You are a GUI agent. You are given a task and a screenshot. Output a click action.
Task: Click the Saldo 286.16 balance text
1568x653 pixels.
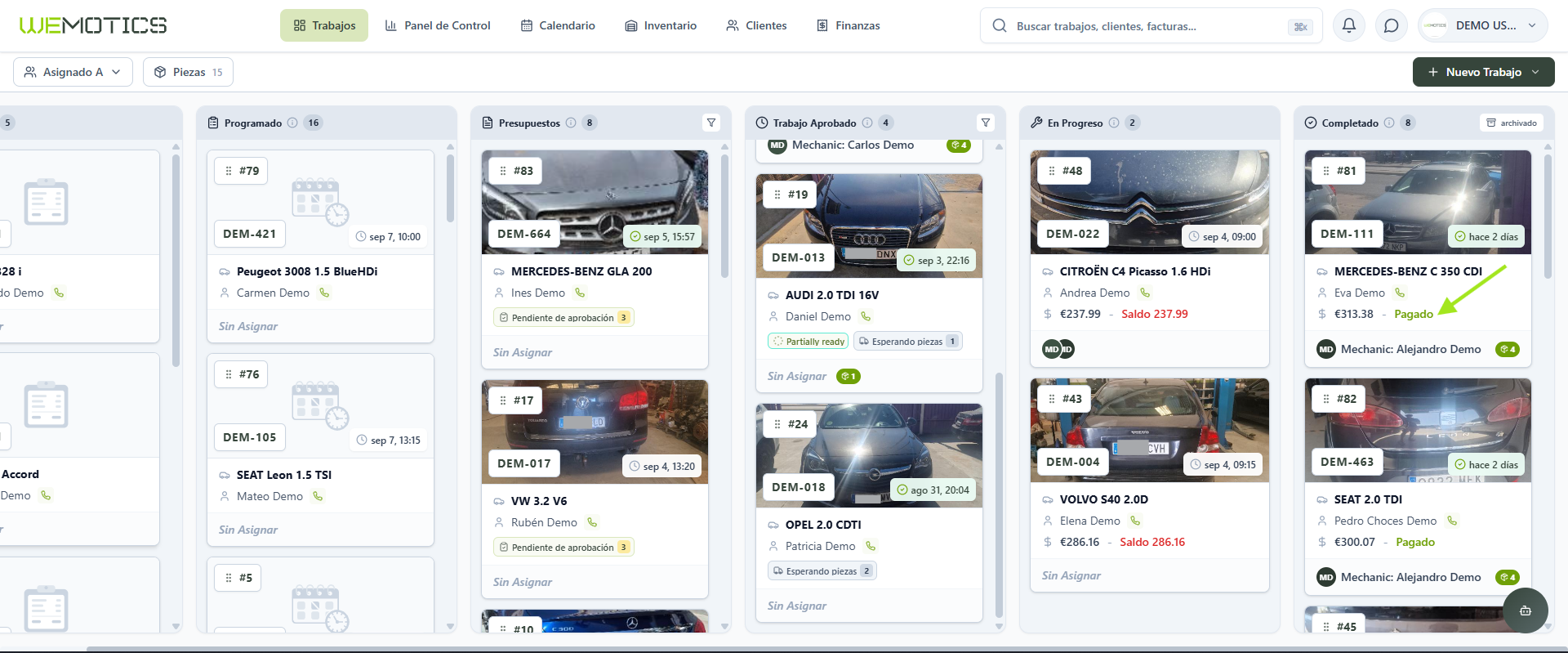click(x=1152, y=542)
